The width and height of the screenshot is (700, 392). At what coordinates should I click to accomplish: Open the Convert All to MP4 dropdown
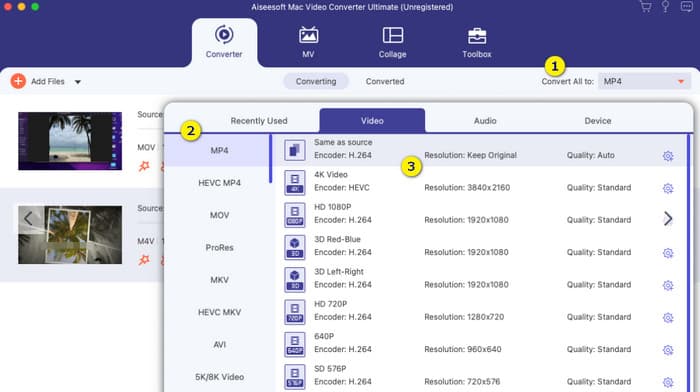644,81
